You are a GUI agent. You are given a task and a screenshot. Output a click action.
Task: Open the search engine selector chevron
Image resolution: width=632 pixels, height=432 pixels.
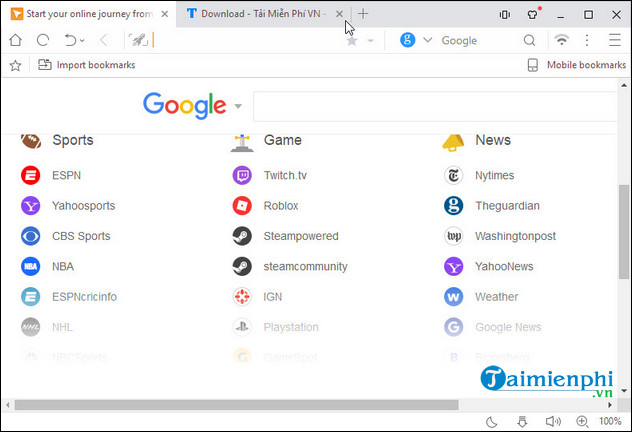tap(428, 40)
